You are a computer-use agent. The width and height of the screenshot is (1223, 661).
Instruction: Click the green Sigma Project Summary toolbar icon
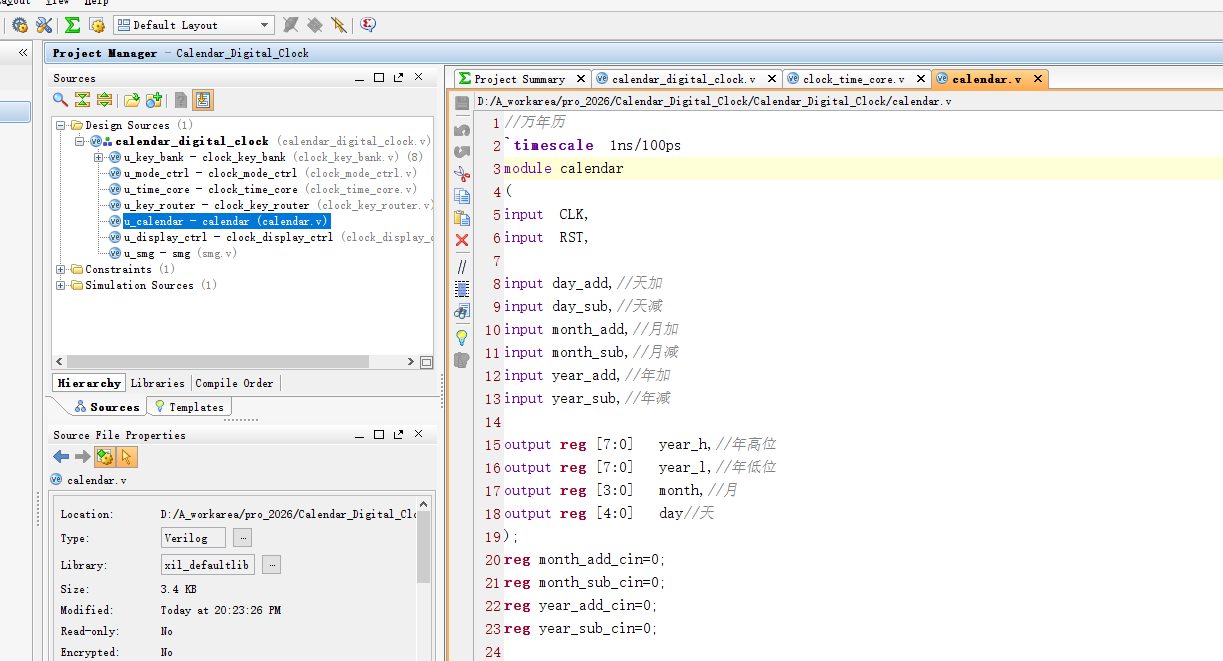pos(73,25)
